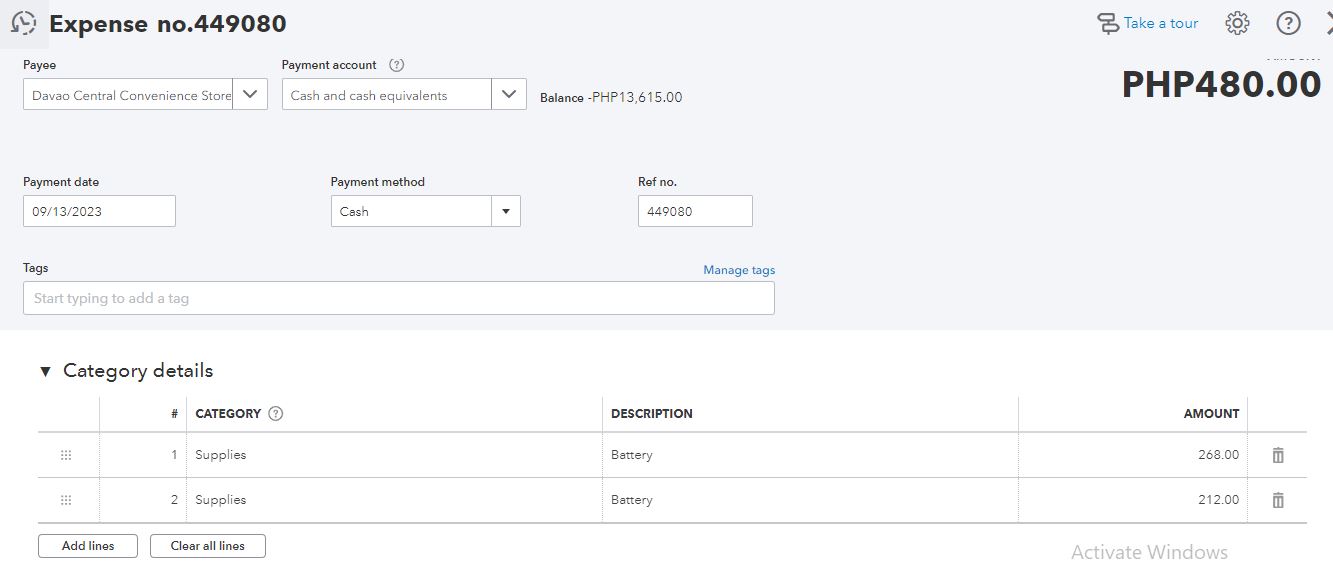This screenshot has width=1333, height=564.
Task: Focus the Ref no. input field
Action: click(694, 212)
